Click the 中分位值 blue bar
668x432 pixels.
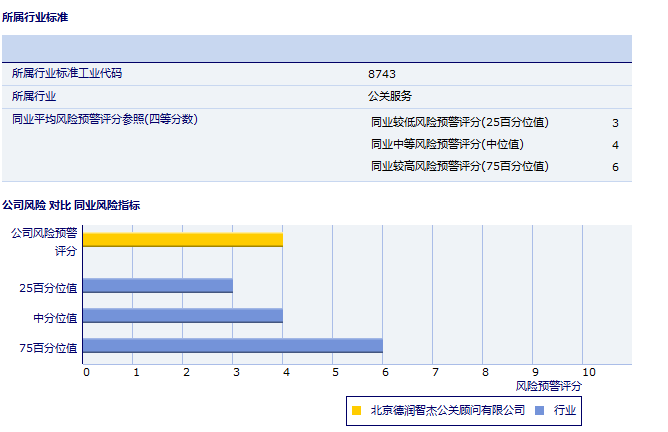183,316
